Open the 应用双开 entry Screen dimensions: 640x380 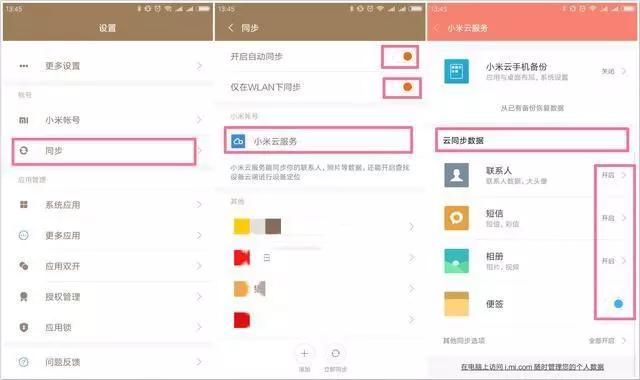click(x=109, y=266)
